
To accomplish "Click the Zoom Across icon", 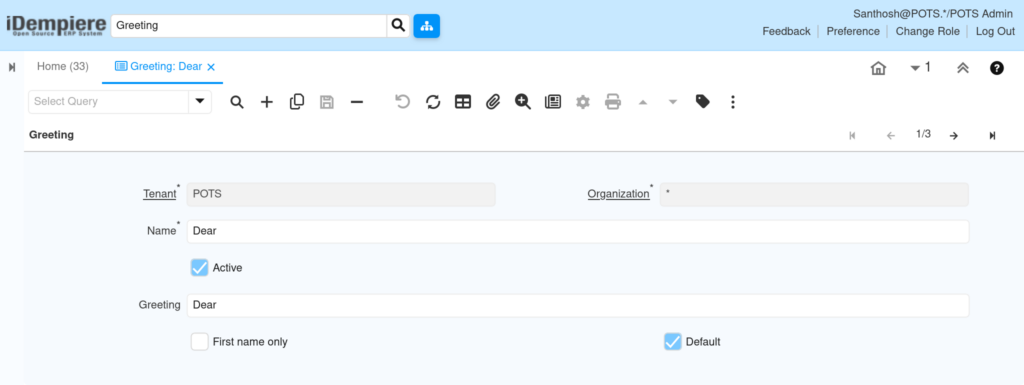I will coord(522,102).
